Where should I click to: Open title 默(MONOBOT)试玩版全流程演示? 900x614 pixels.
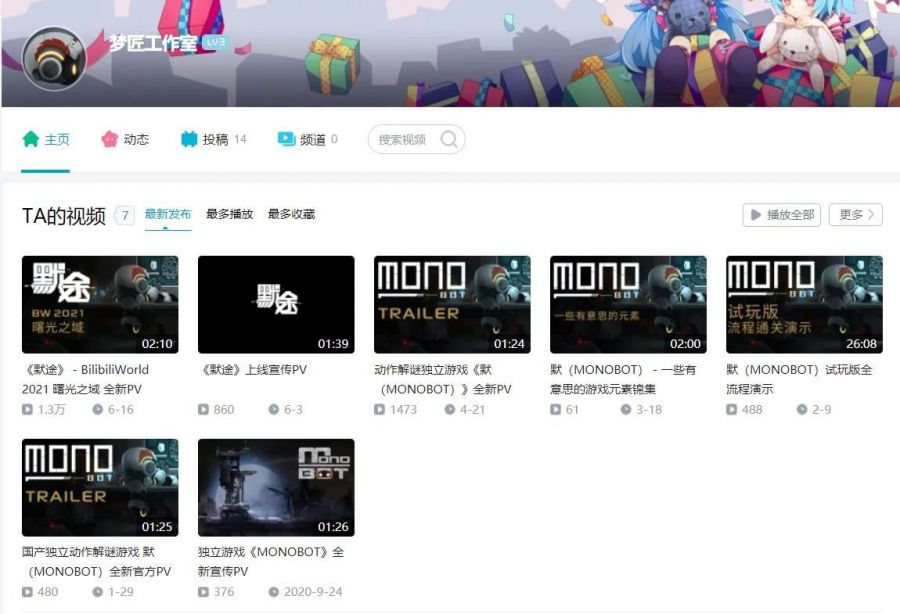pos(799,379)
